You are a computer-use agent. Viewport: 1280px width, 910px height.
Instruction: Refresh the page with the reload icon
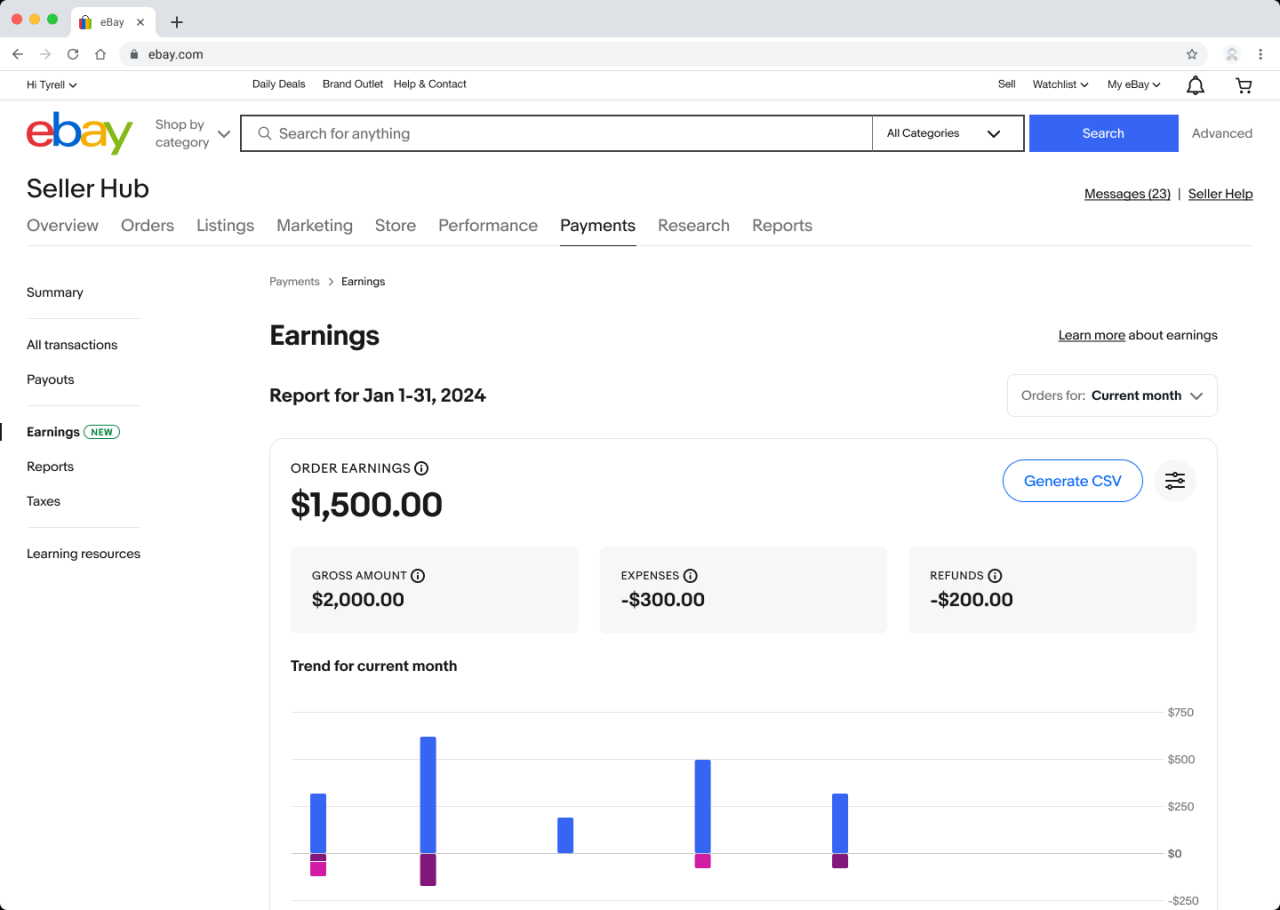[72, 54]
